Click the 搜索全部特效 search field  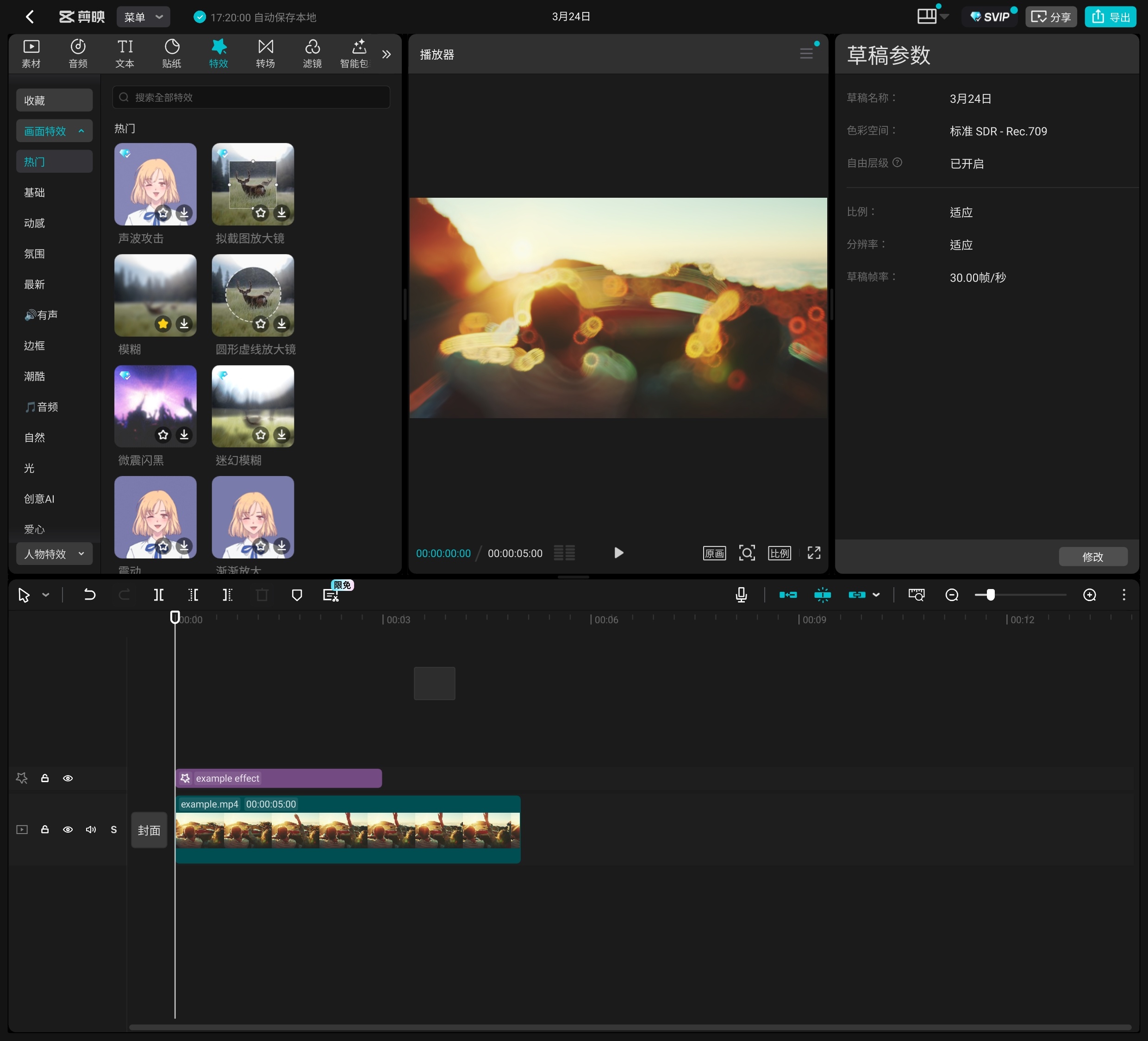pos(251,97)
